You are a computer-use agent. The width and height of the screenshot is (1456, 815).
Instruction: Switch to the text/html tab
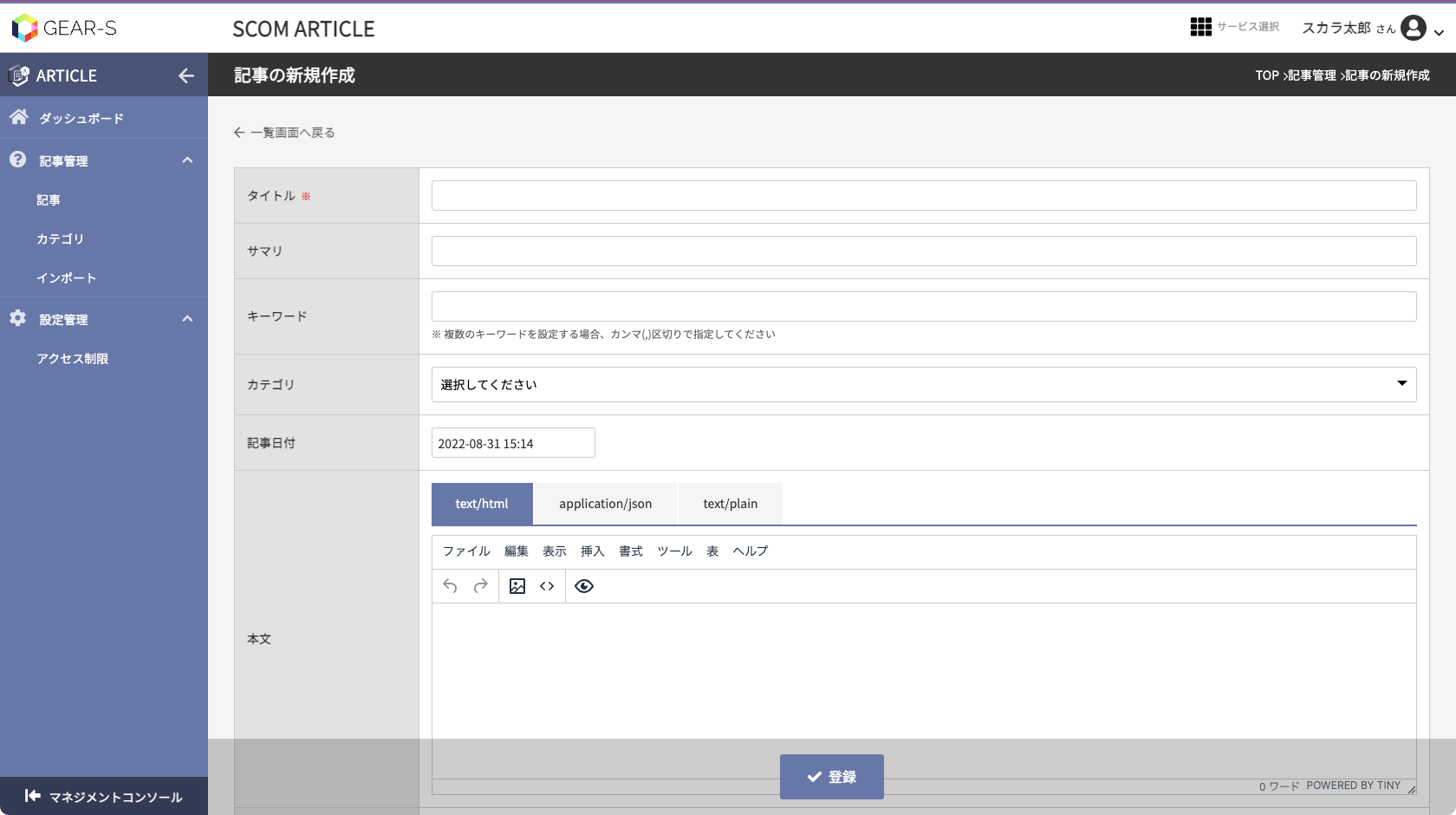tap(482, 504)
